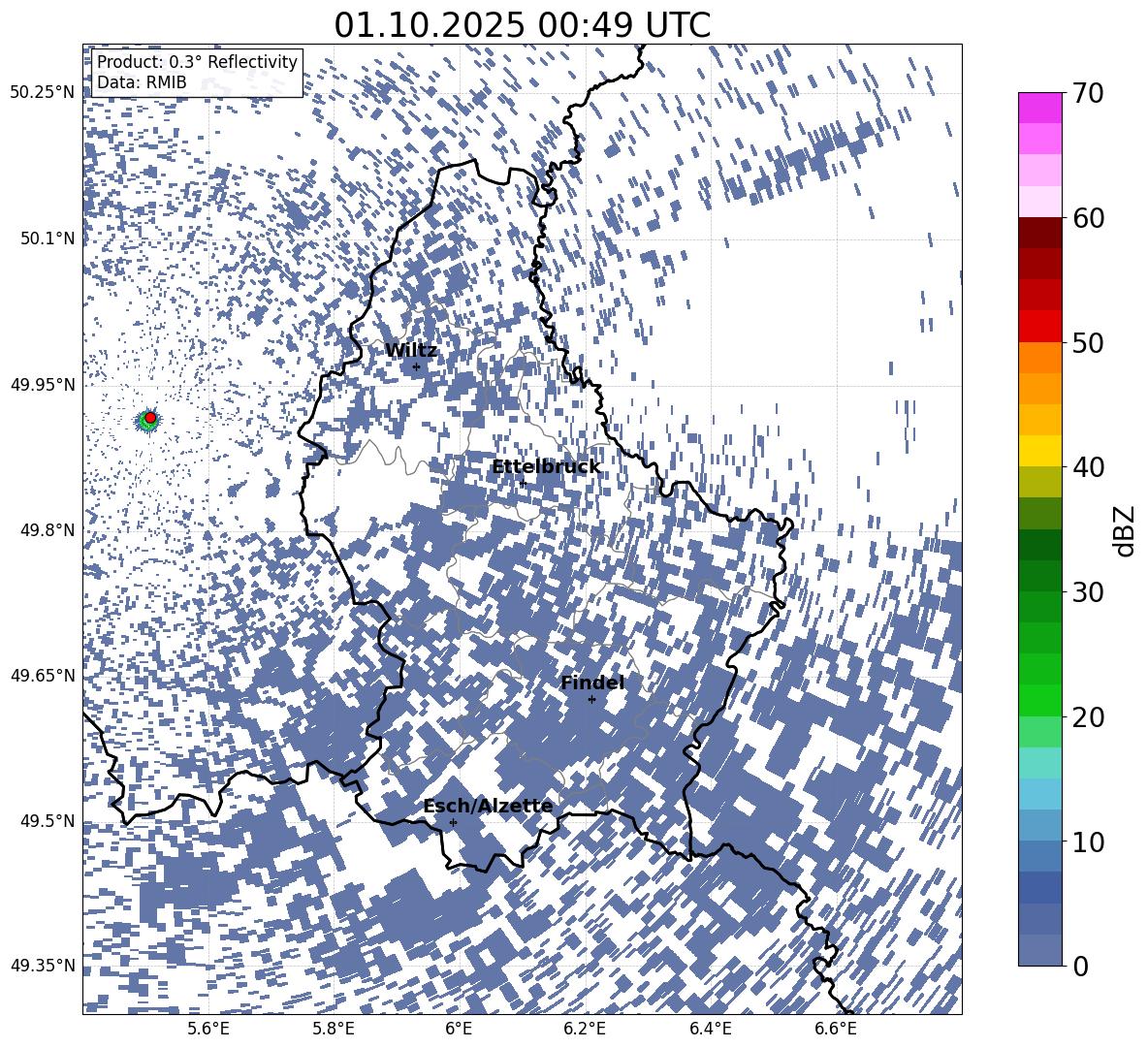Click the 50 tick on colorbar
This screenshot has width=1148, height=1048.
point(1089,342)
